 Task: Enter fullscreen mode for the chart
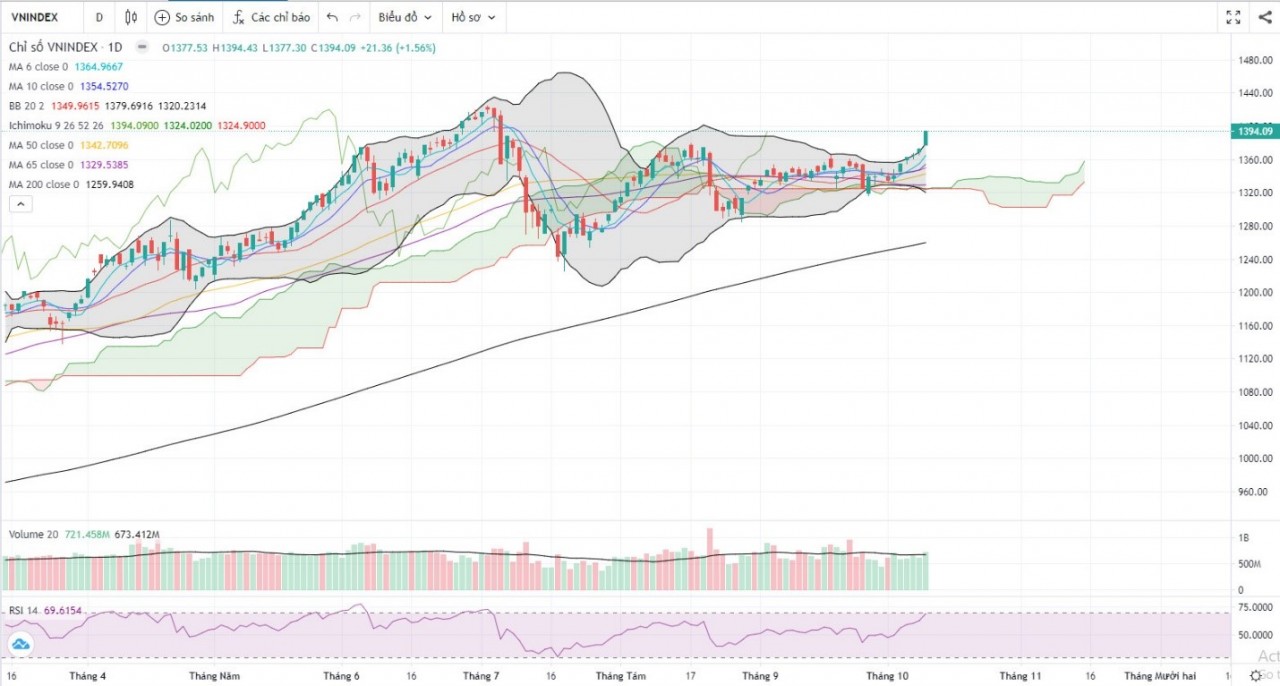[x=1233, y=17]
